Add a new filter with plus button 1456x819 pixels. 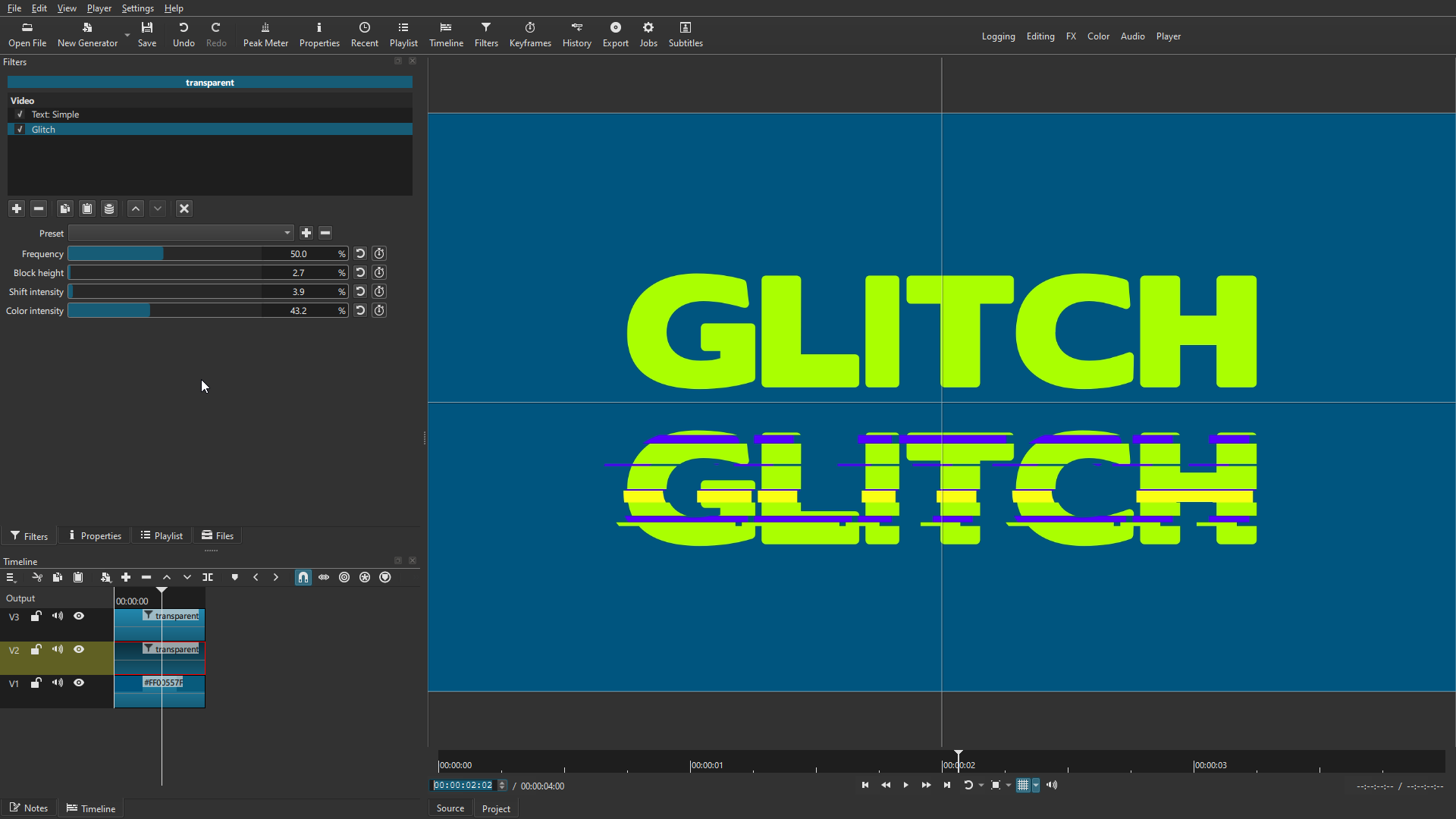[17, 209]
